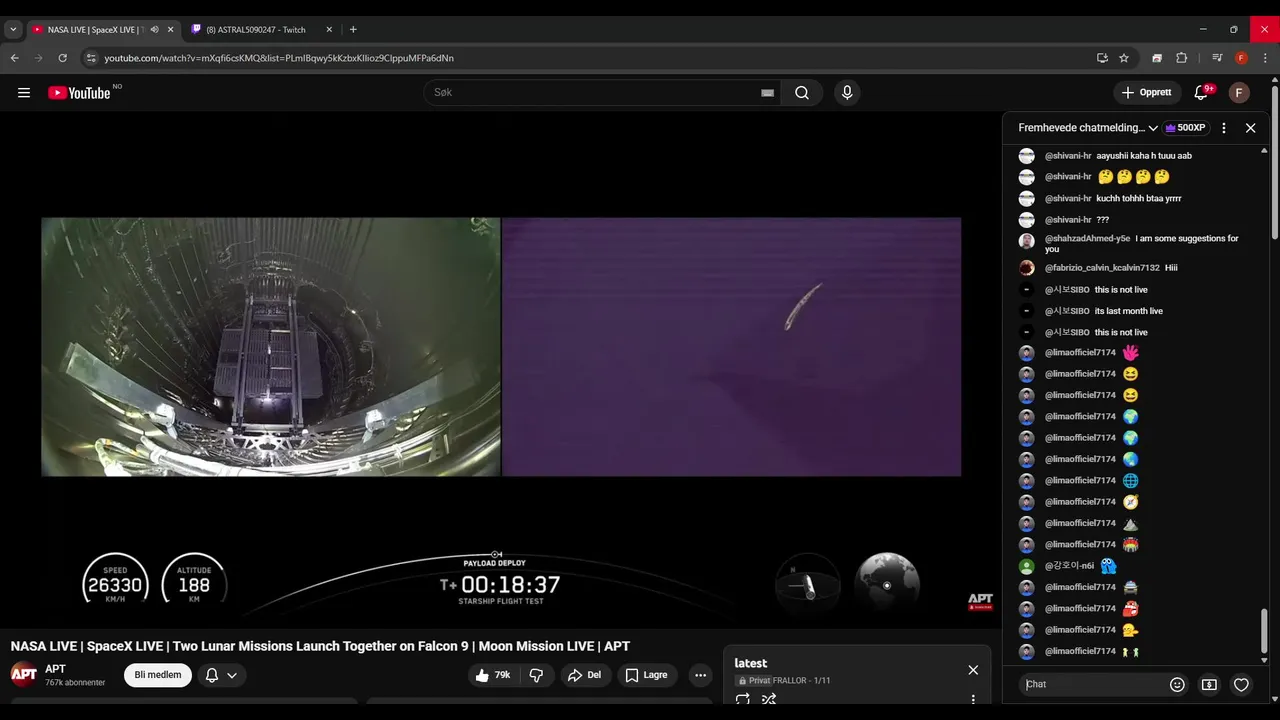Open a new browser tab

click(x=353, y=30)
